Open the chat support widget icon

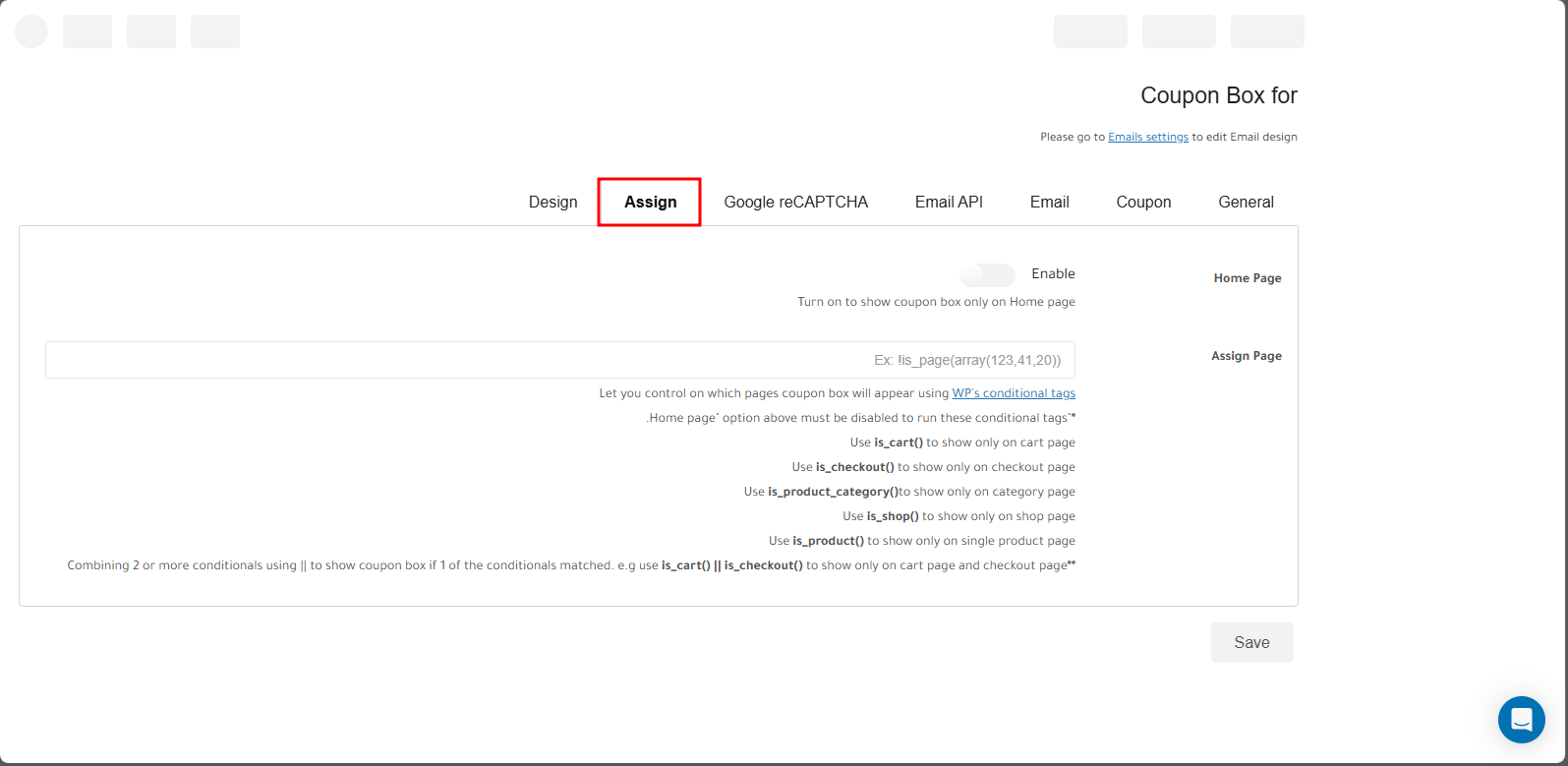coord(1521,719)
